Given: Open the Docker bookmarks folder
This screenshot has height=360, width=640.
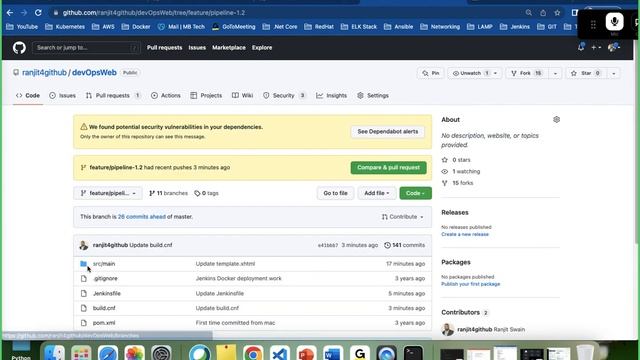Looking at the screenshot, I should (x=136, y=27).
